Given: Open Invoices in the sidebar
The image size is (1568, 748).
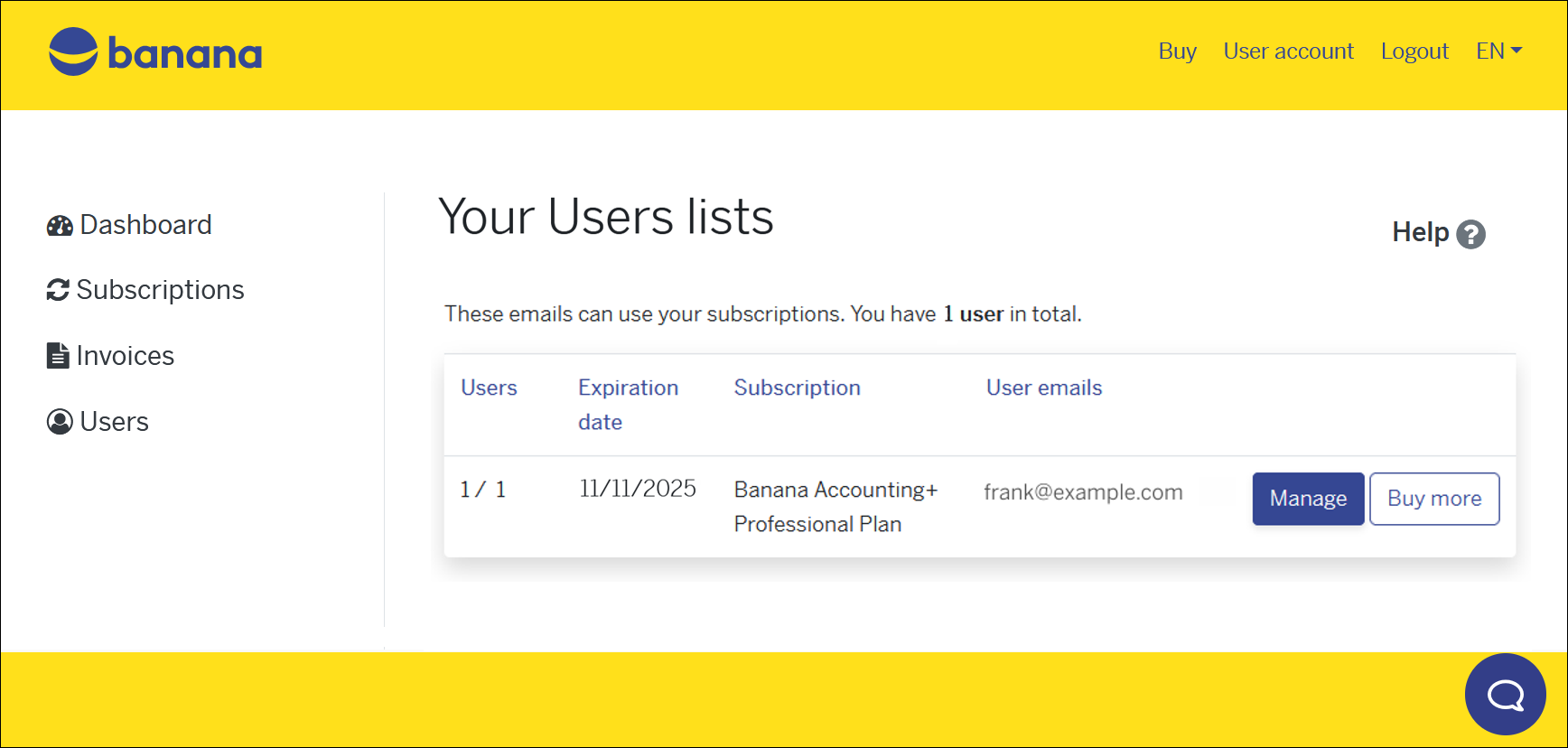Looking at the screenshot, I should click(x=110, y=356).
